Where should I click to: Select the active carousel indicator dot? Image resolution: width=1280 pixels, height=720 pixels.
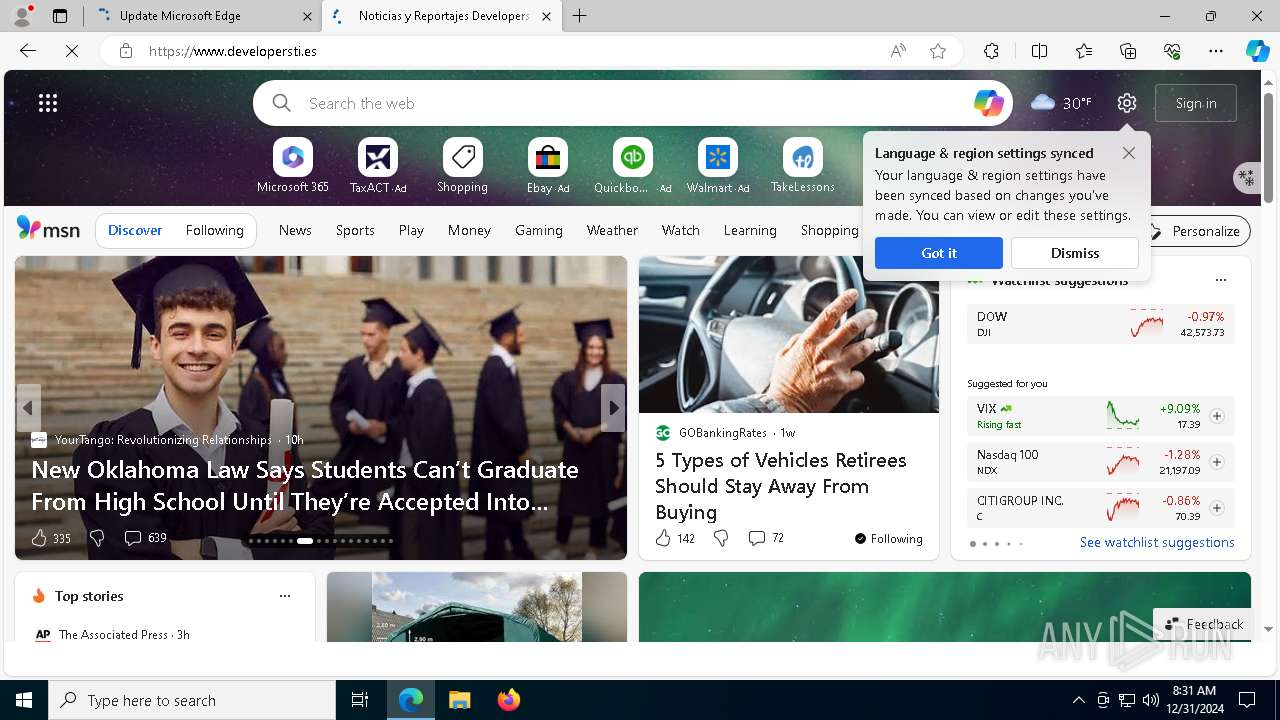coord(305,541)
